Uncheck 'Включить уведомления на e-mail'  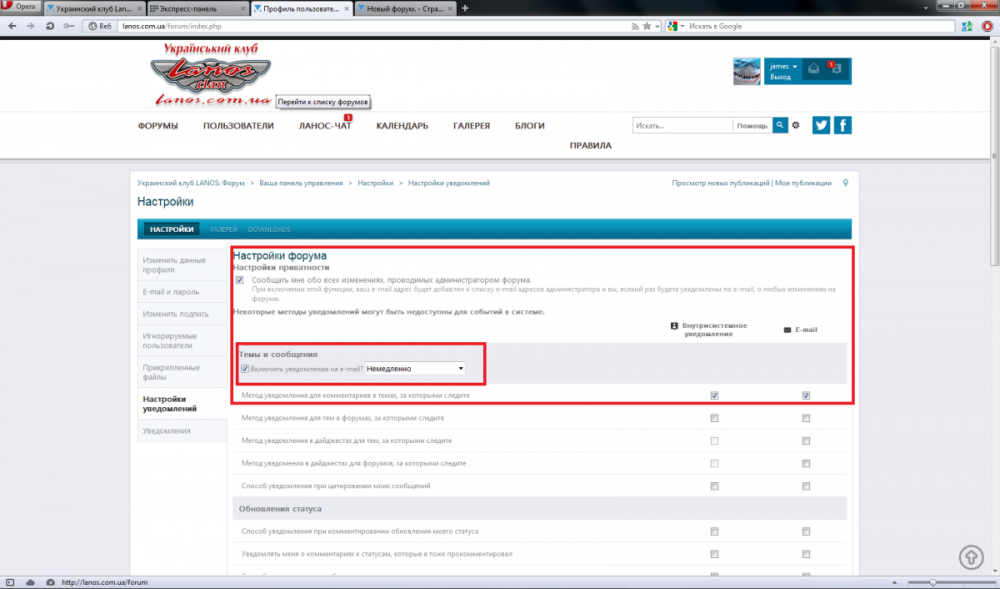tap(245, 368)
